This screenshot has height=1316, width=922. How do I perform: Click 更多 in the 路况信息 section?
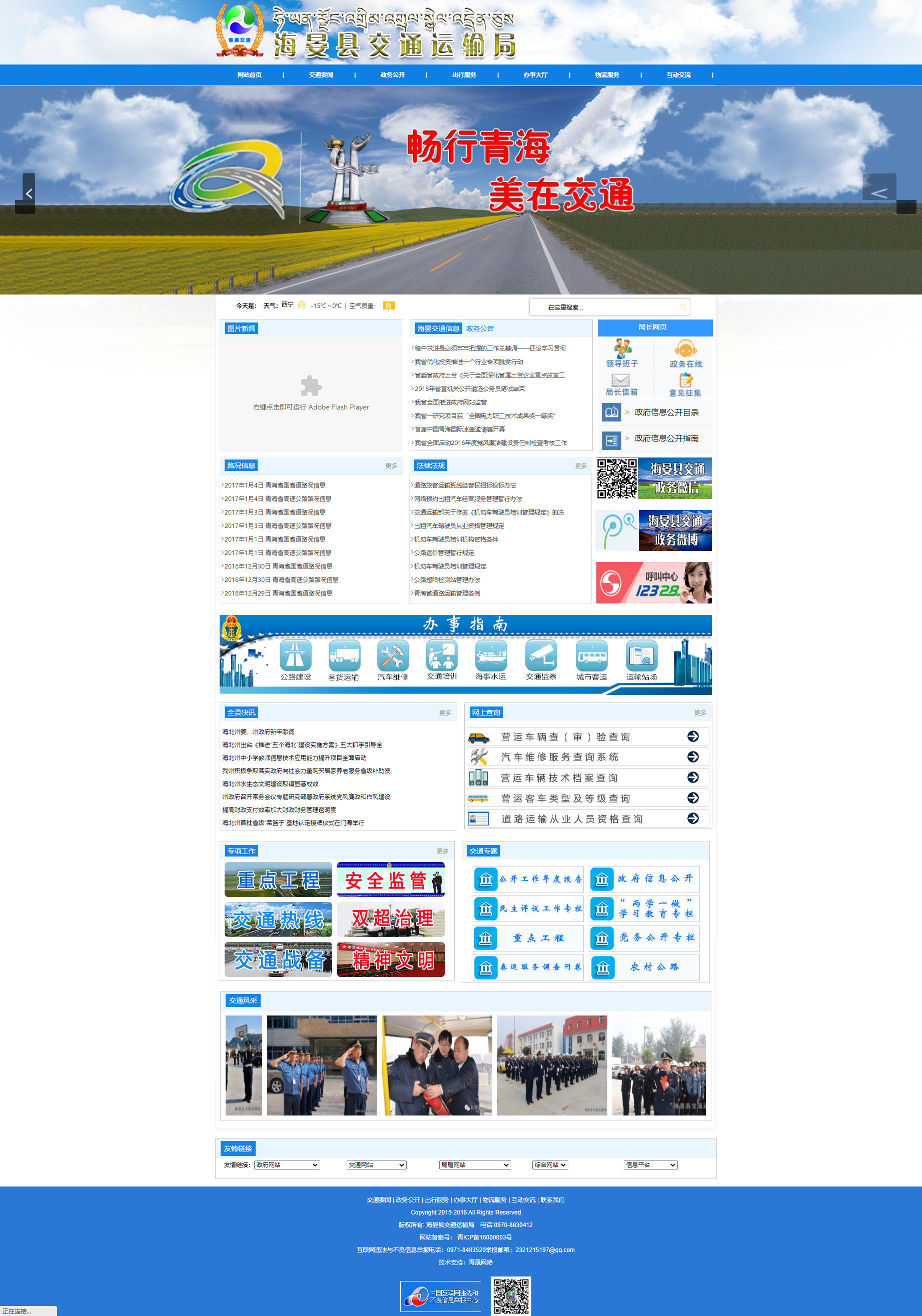click(x=391, y=465)
